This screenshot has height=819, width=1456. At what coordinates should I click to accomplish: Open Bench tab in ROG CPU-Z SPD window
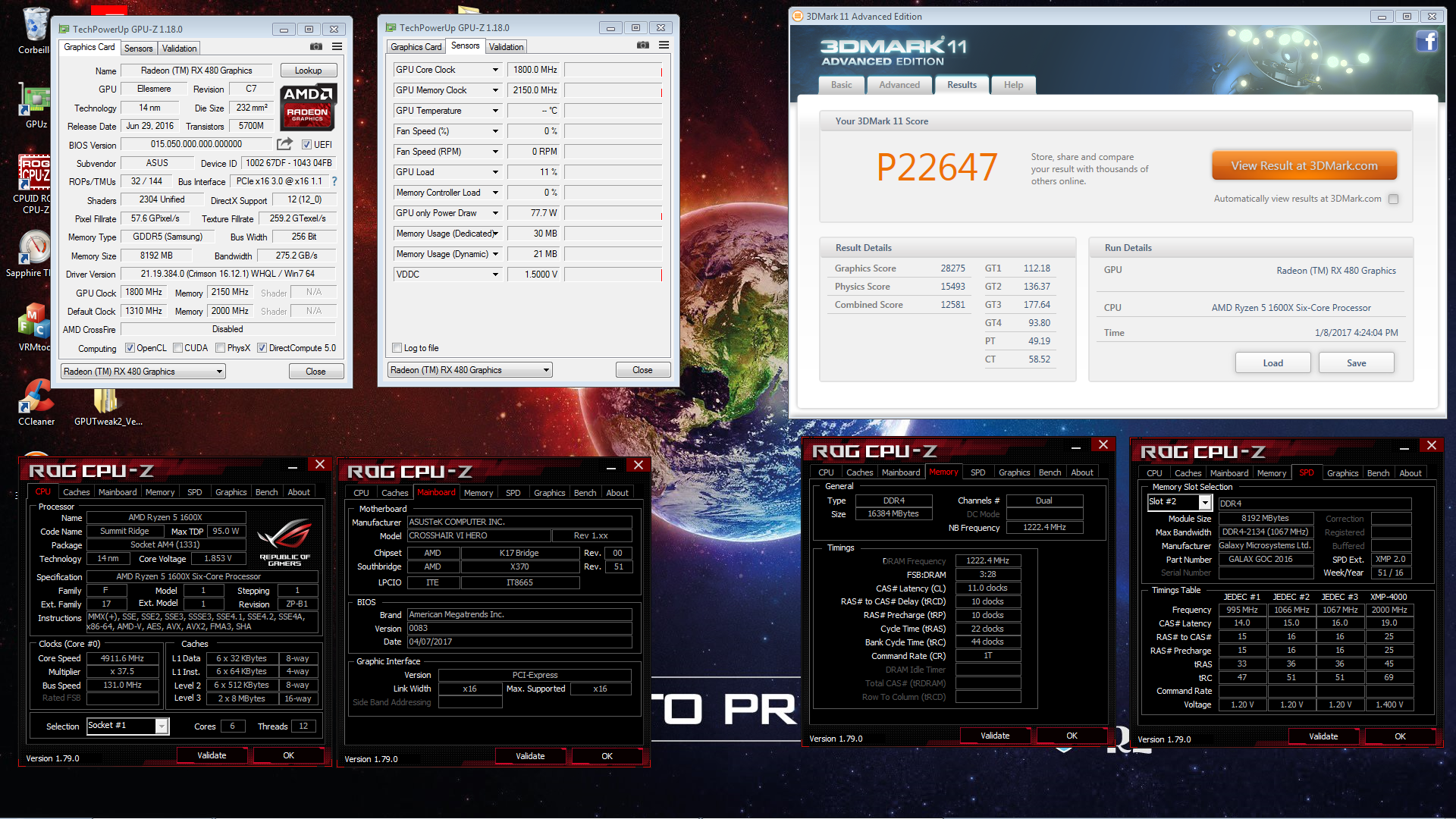click(1378, 473)
